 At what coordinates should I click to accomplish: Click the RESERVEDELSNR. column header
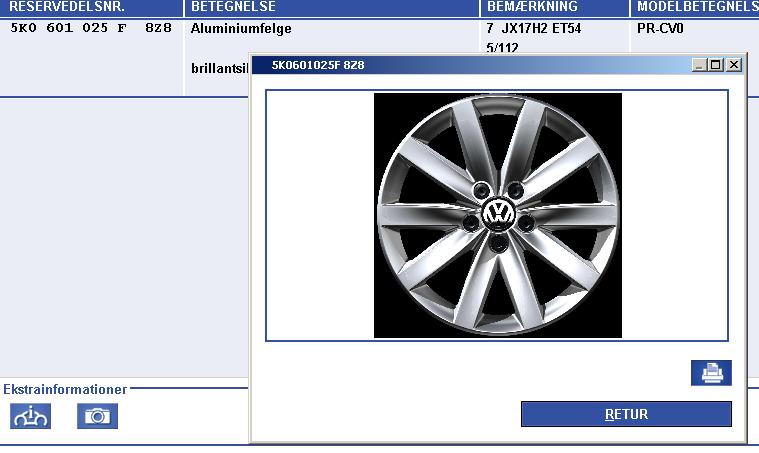[x=66, y=7]
